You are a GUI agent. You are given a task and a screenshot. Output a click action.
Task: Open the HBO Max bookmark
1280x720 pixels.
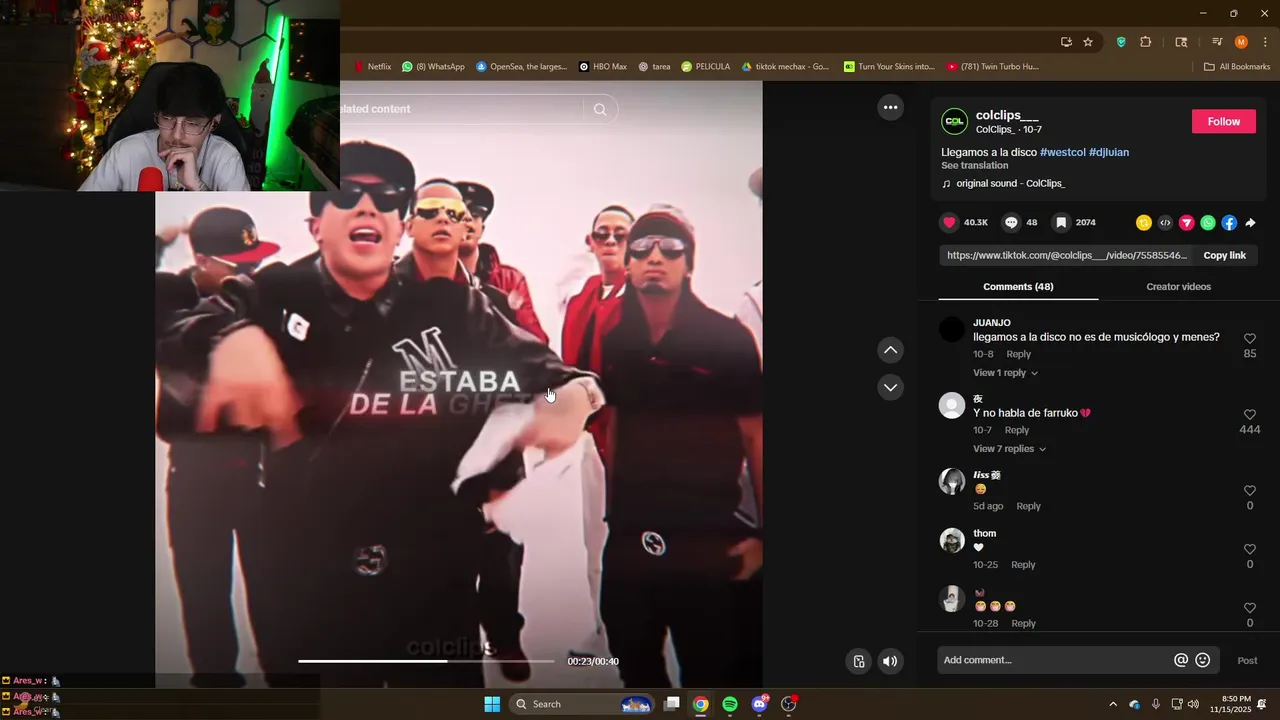603,67
